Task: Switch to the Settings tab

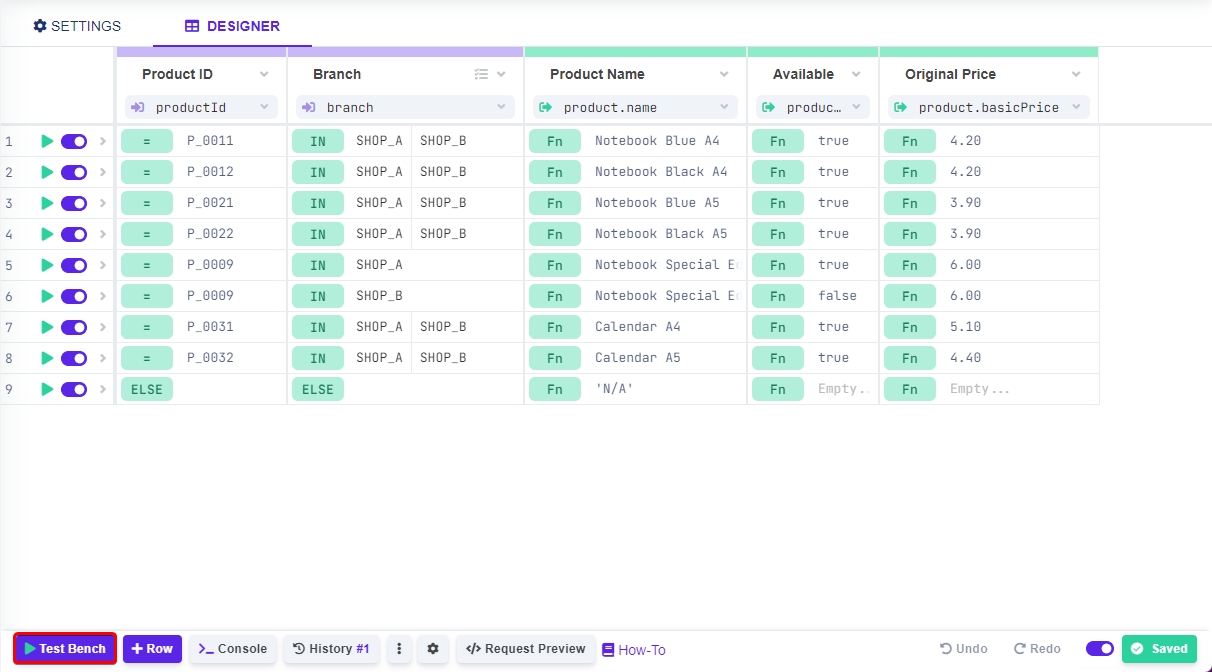Action: (77, 26)
